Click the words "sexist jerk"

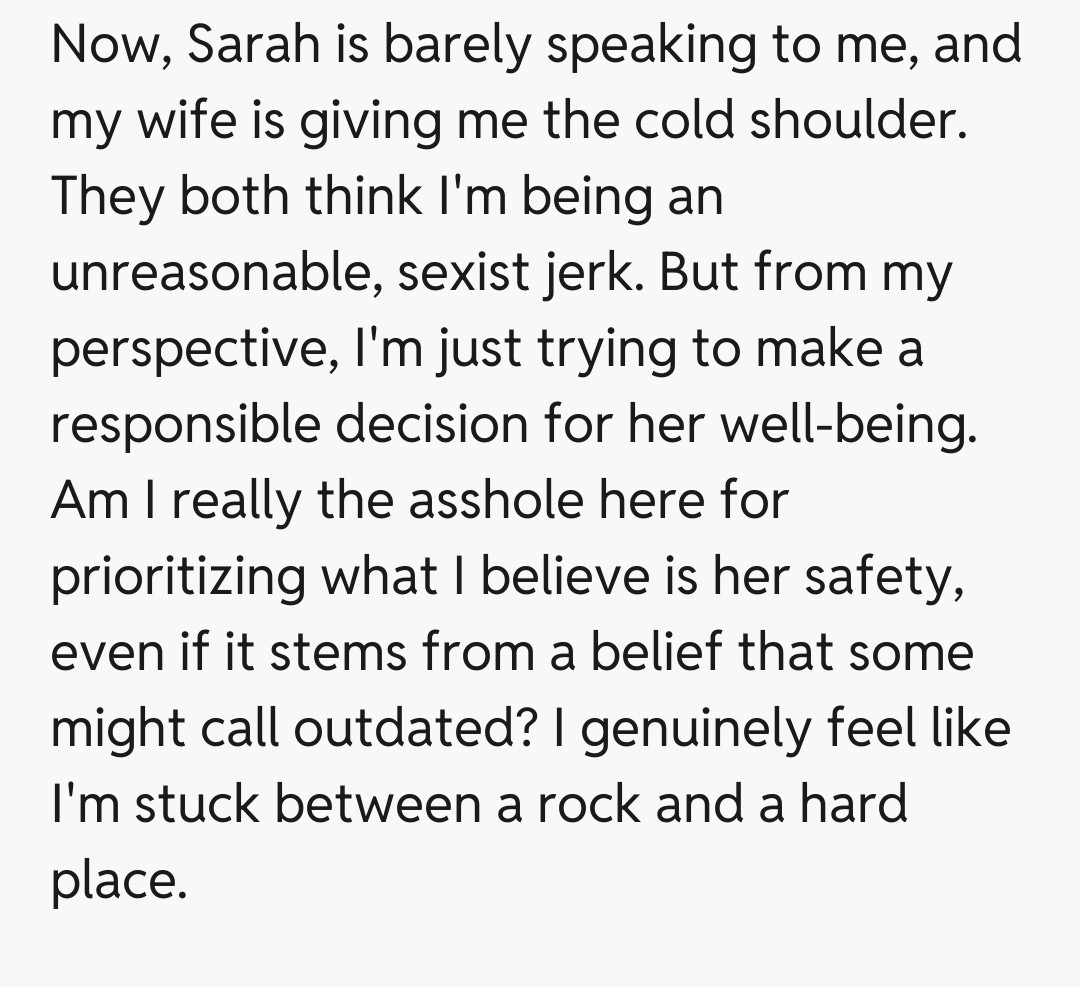click(x=524, y=274)
